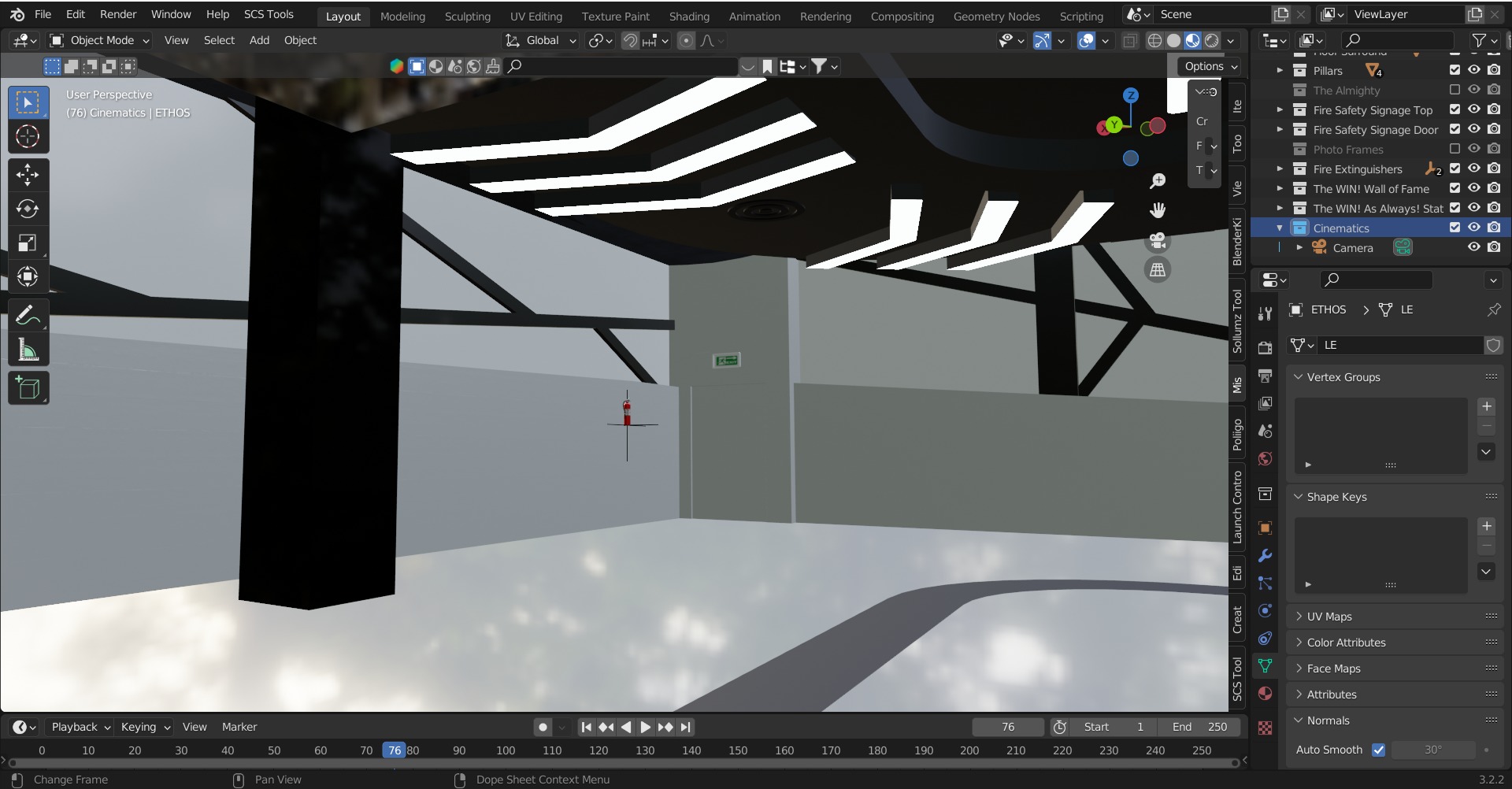Select the Add Cube tool
The width and height of the screenshot is (1512, 789).
(x=28, y=388)
